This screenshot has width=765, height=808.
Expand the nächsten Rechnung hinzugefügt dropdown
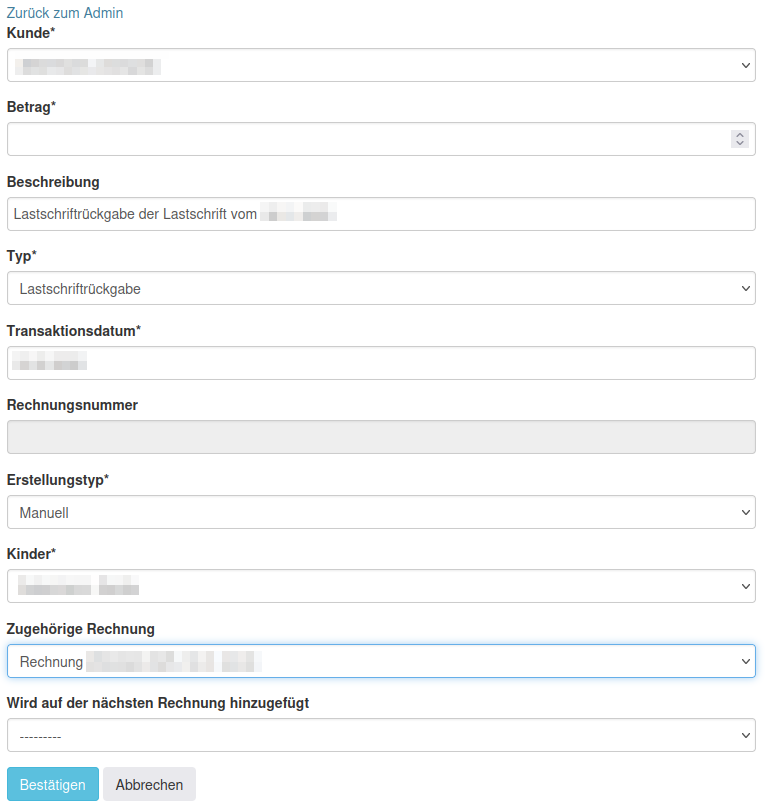380,735
